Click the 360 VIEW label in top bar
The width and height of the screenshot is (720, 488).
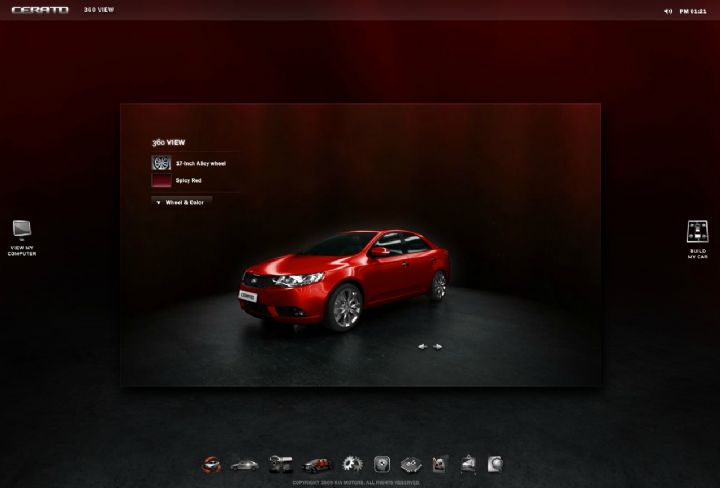pyautogui.click(x=99, y=10)
